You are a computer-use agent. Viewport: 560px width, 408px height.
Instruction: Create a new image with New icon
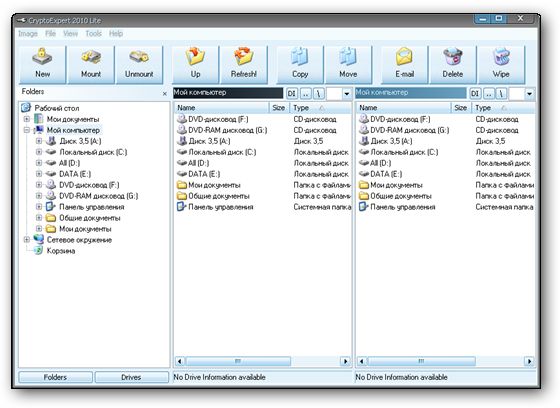(42, 64)
